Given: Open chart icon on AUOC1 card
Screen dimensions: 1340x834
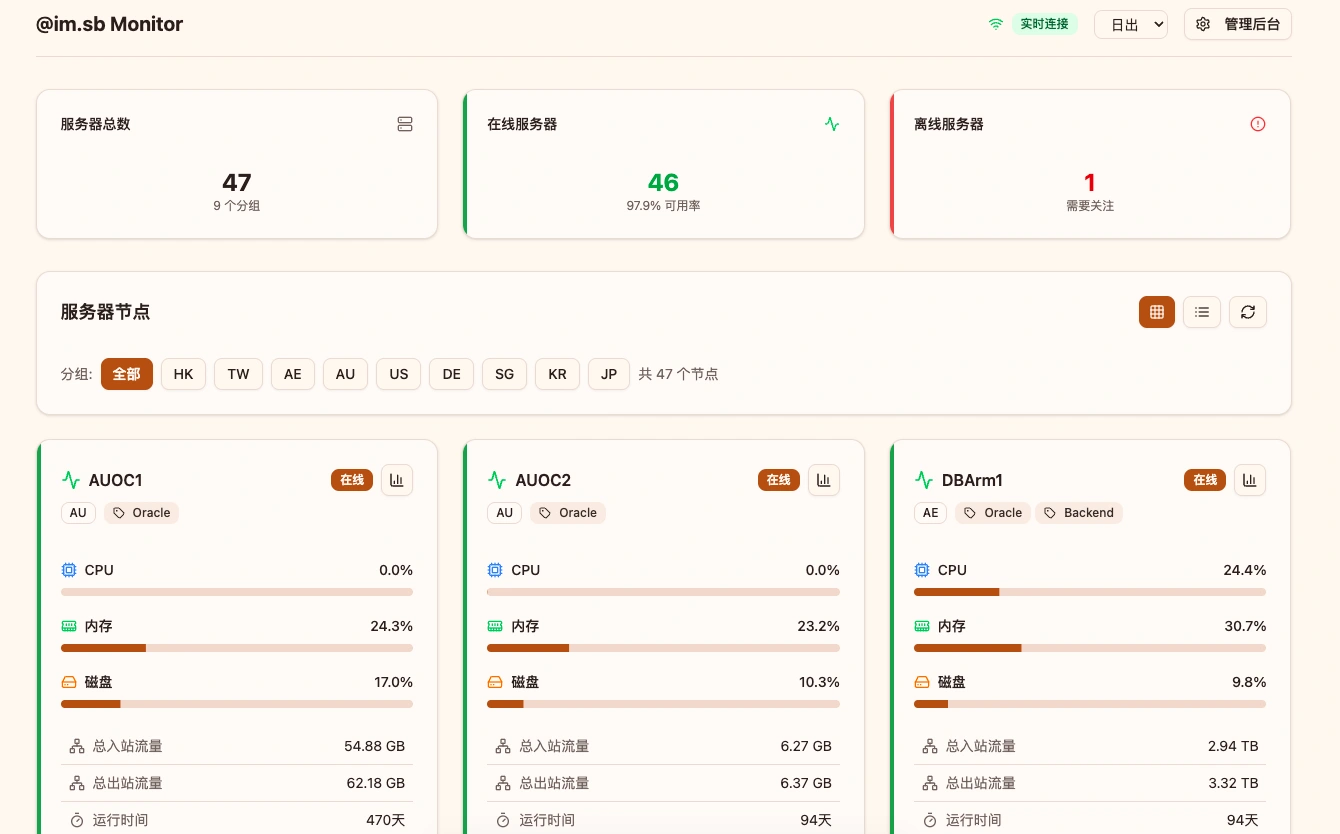Looking at the screenshot, I should click(397, 480).
